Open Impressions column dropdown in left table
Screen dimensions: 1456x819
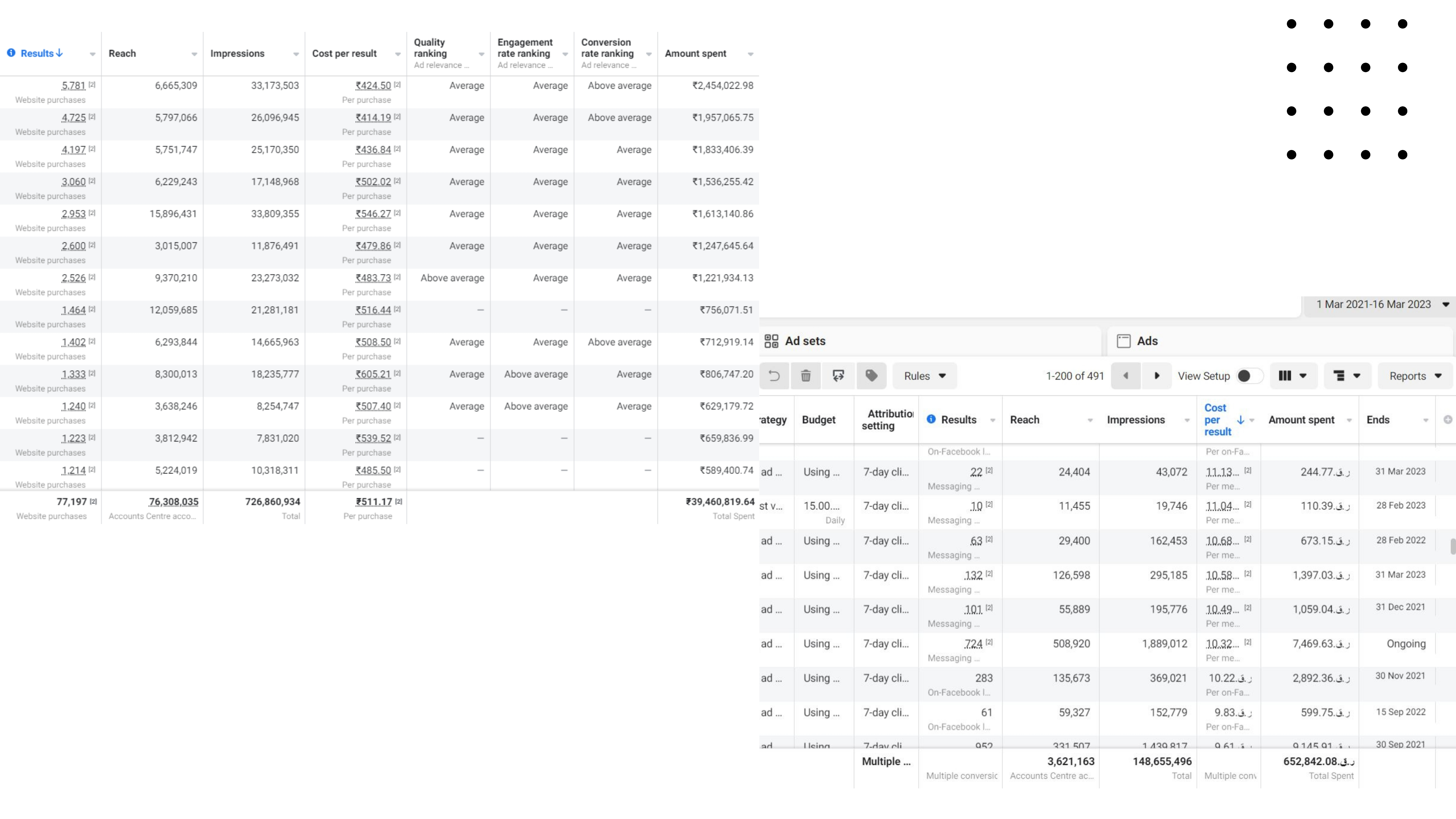coord(296,54)
